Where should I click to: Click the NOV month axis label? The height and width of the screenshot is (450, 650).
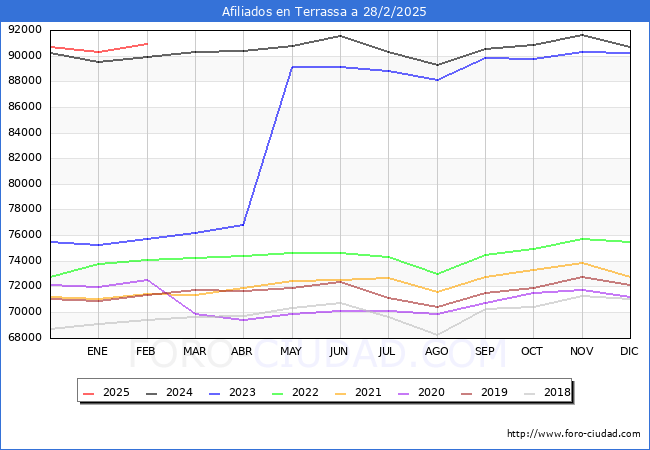point(582,351)
